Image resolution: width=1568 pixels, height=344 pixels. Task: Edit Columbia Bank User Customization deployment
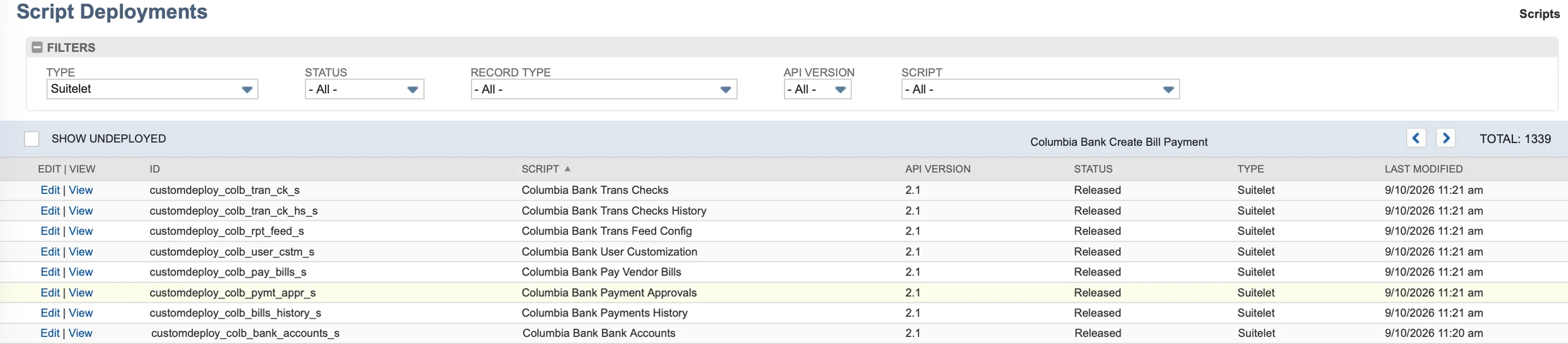(x=50, y=252)
